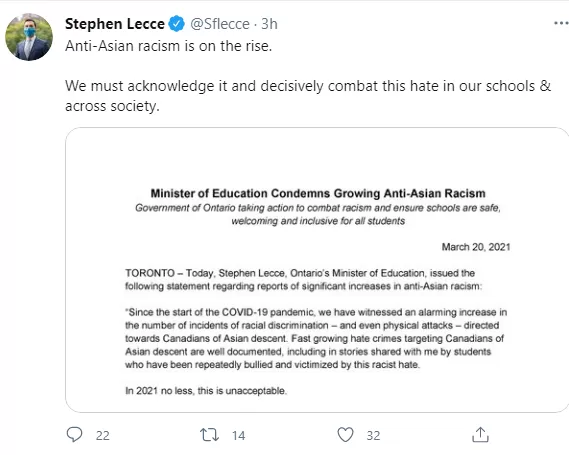
Task: Click the italic Government of Ontario subtitle
Action: click(318, 214)
